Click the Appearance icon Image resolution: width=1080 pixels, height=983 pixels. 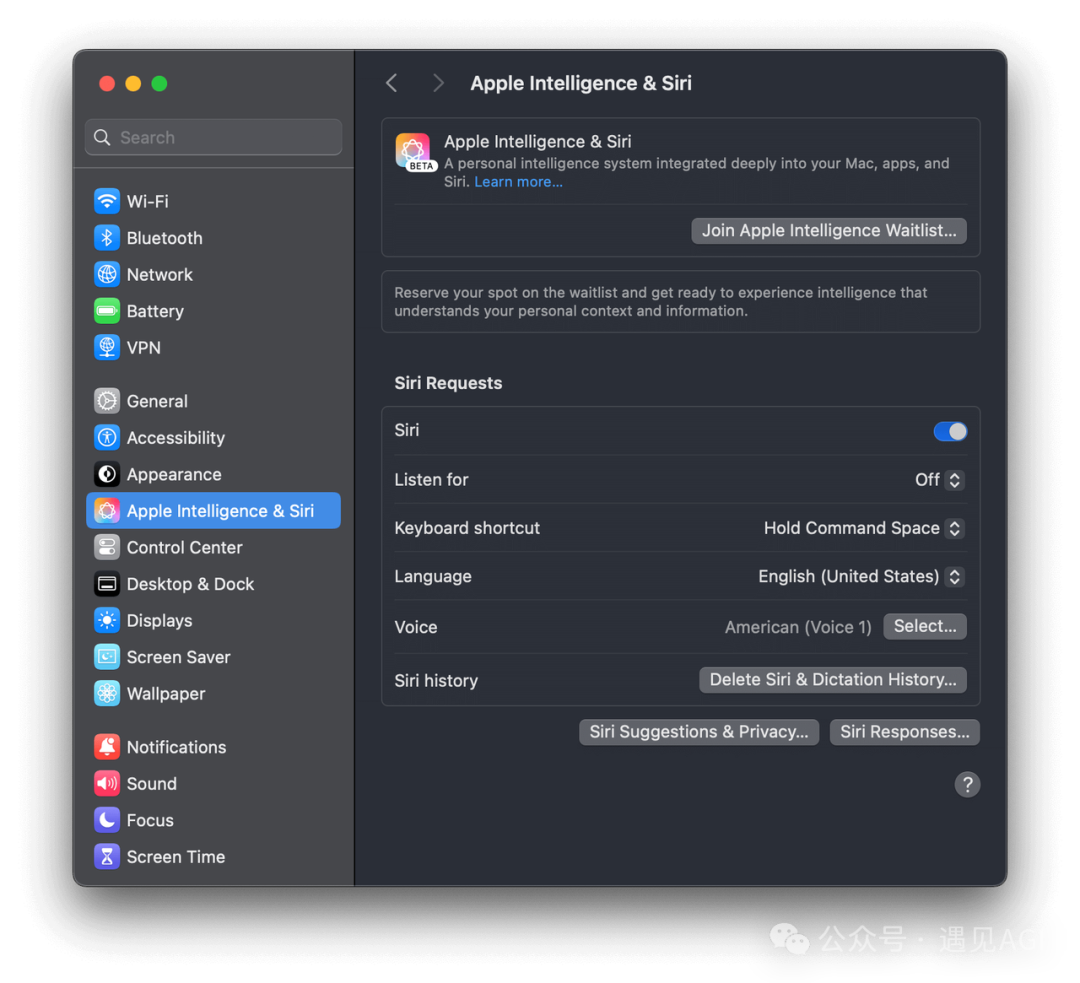[107, 474]
